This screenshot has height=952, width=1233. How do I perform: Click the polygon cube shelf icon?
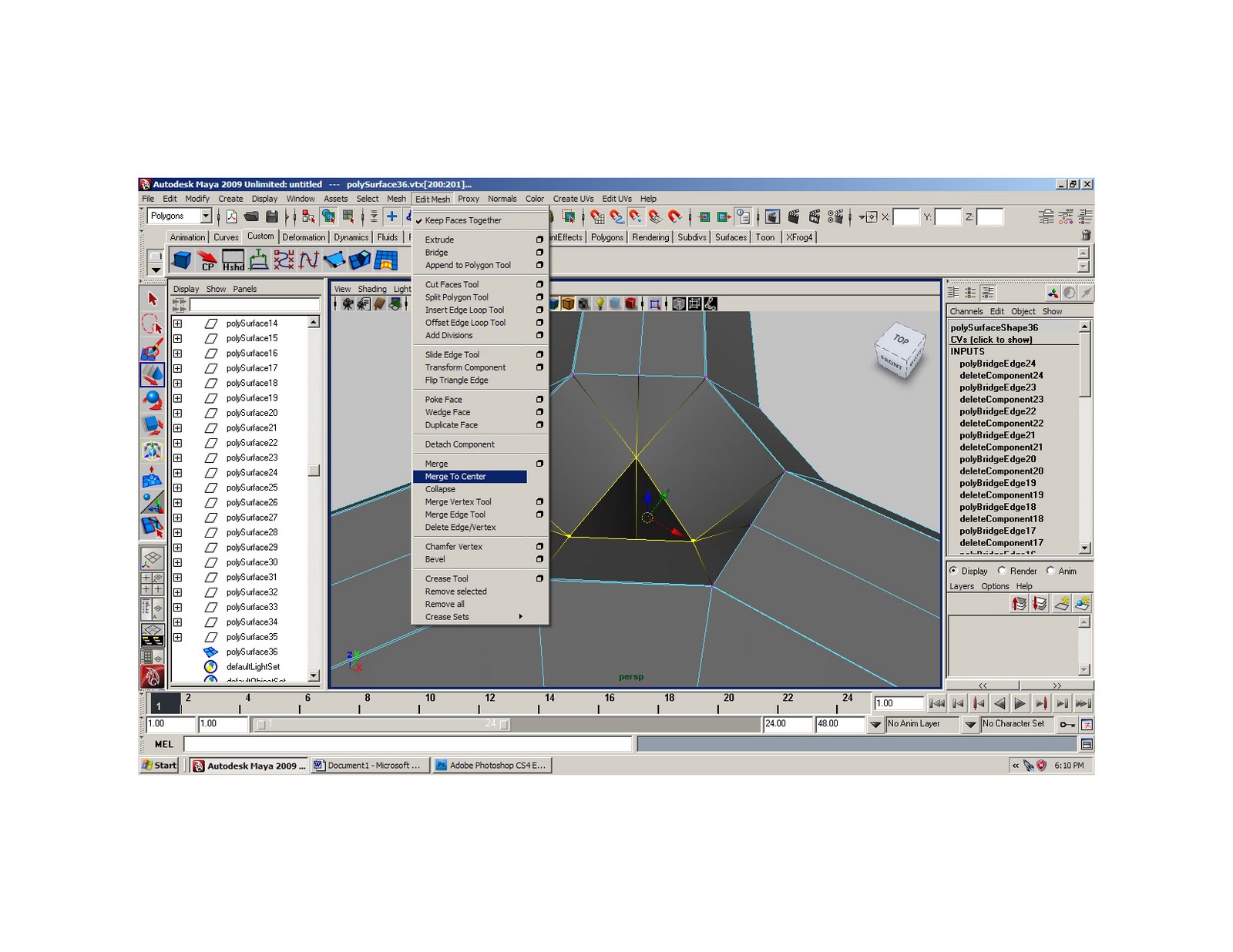tap(182, 260)
